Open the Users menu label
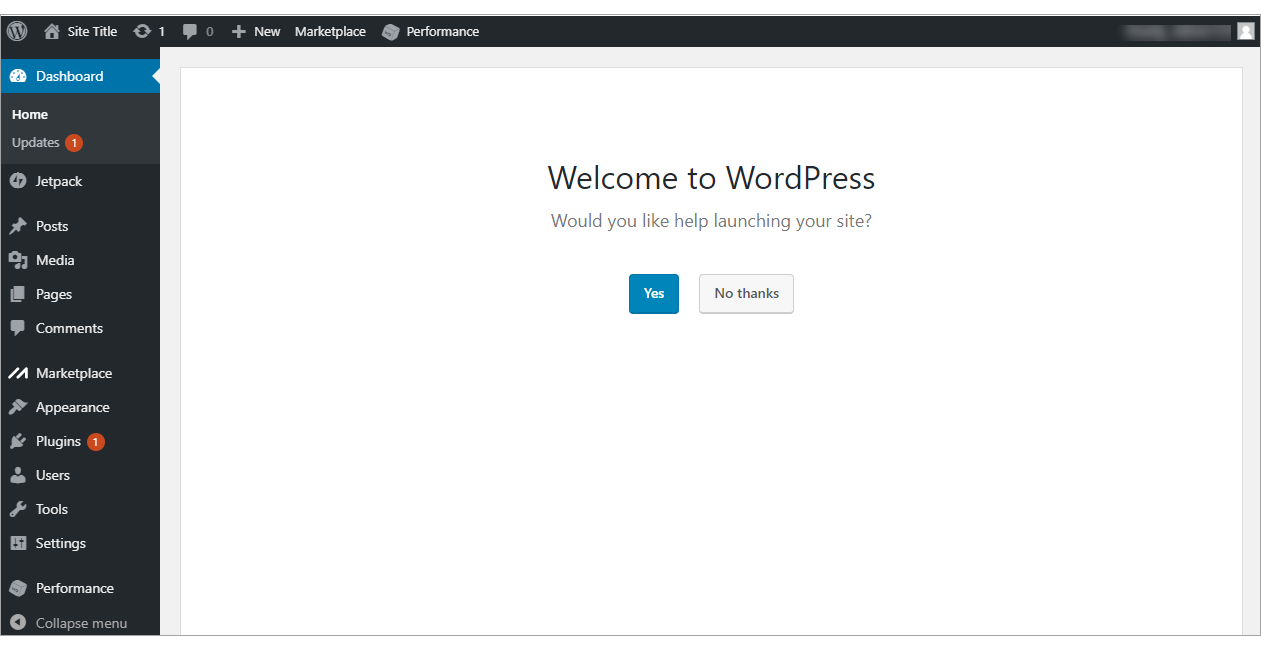Viewport: 1261px width, 672px height. click(53, 475)
